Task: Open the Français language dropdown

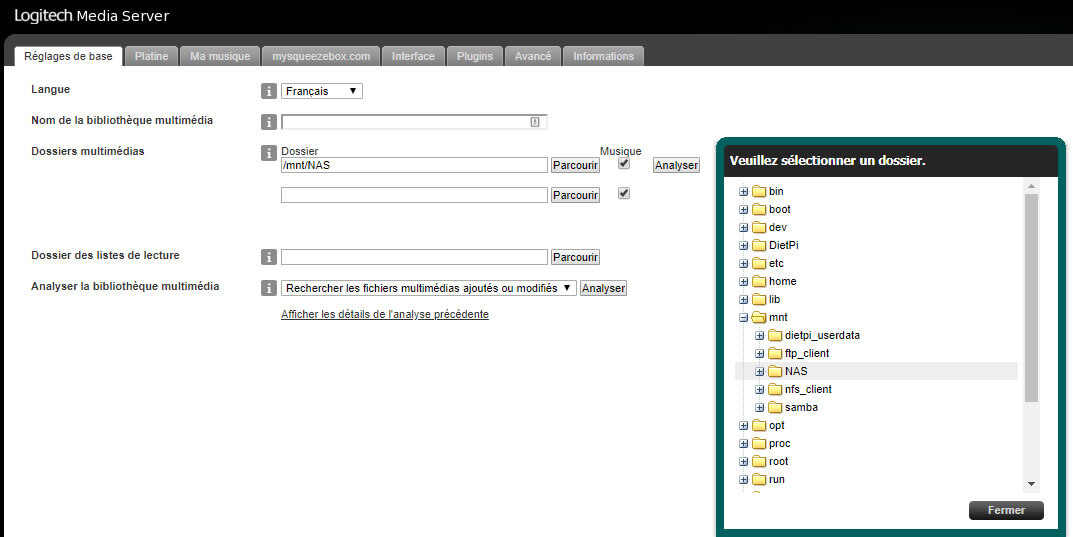Action: pos(322,91)
